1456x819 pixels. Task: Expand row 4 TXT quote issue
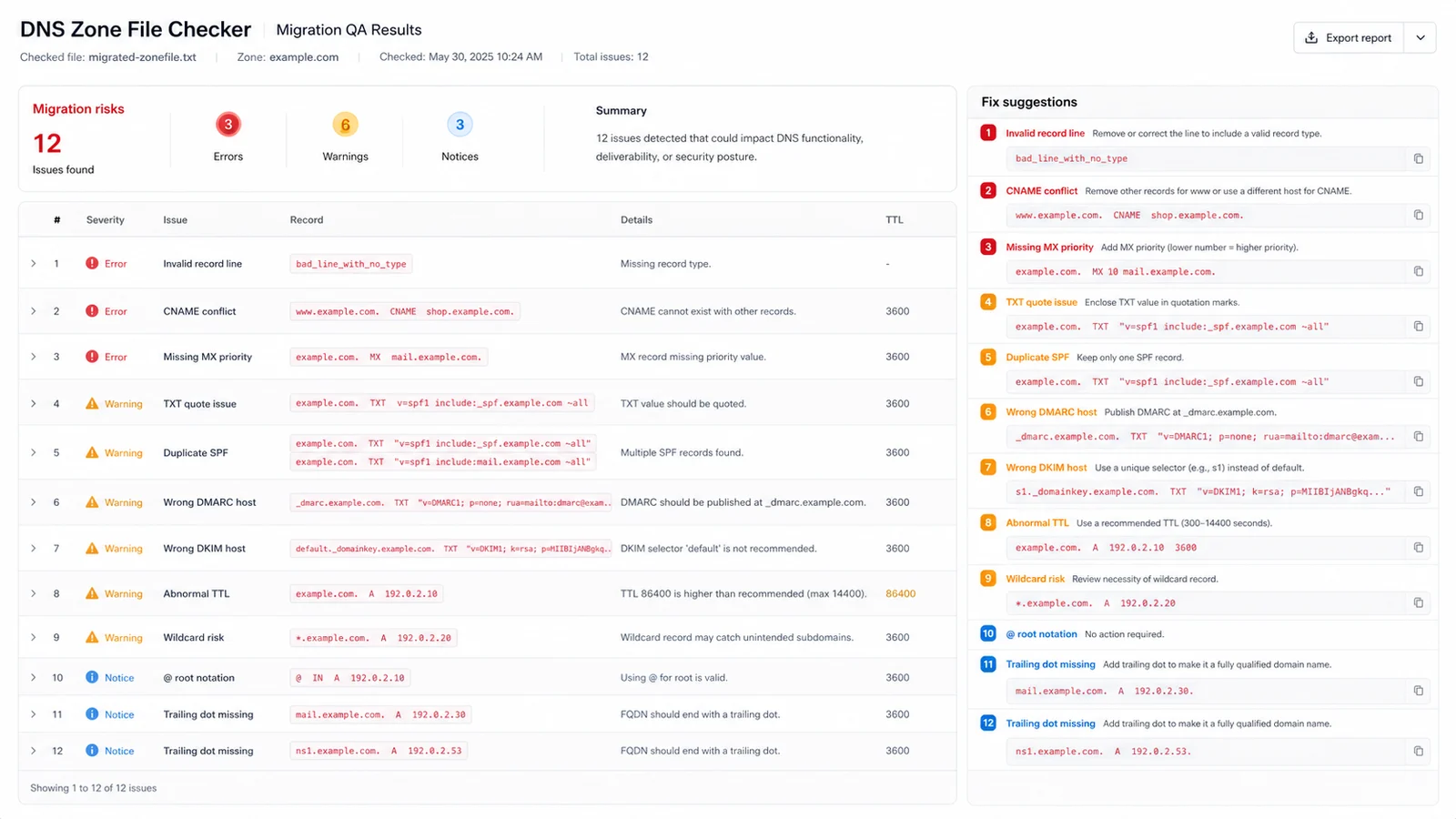click(x=34, y=403)
